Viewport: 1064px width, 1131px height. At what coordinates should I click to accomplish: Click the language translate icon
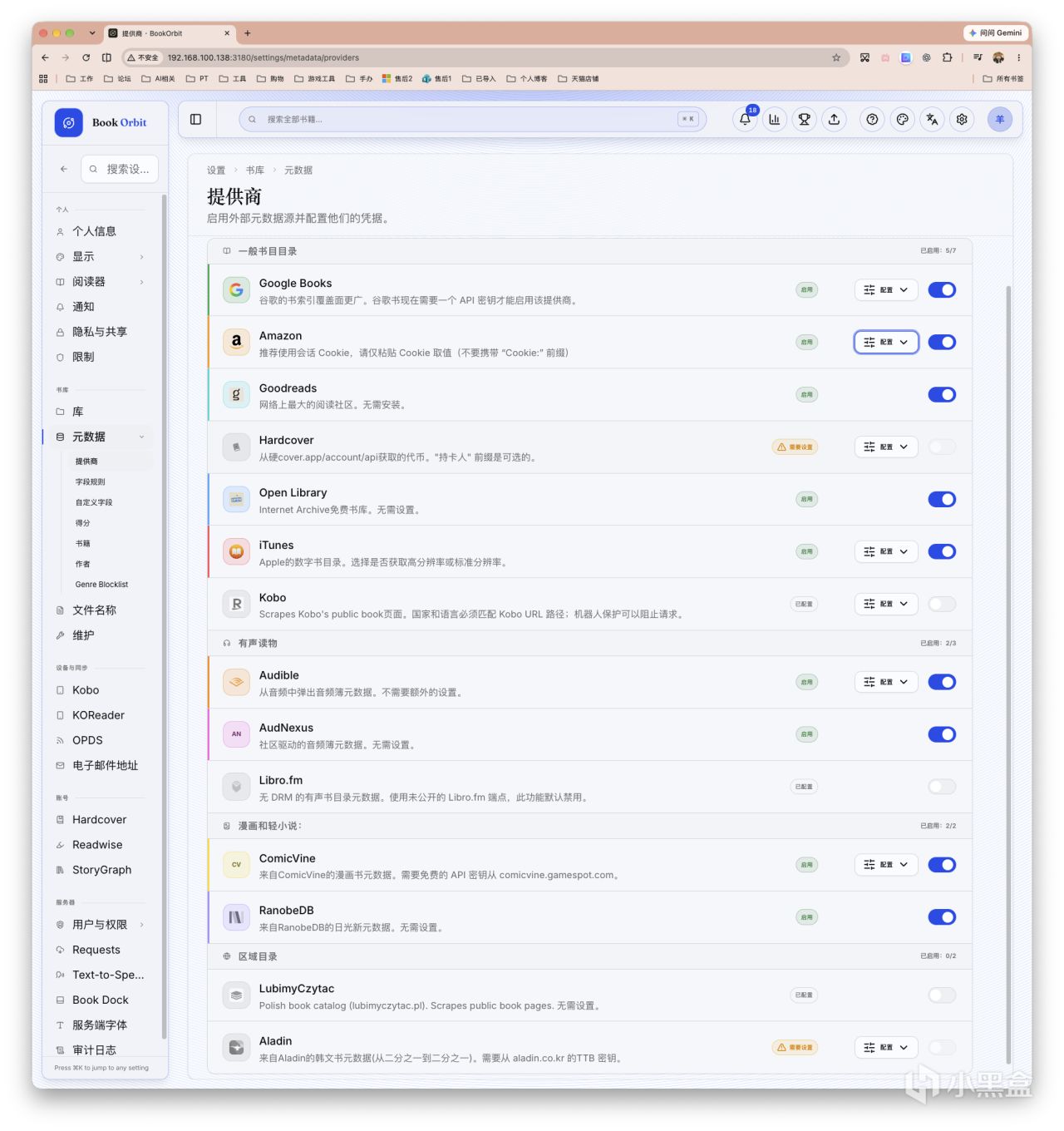point(932,120)
